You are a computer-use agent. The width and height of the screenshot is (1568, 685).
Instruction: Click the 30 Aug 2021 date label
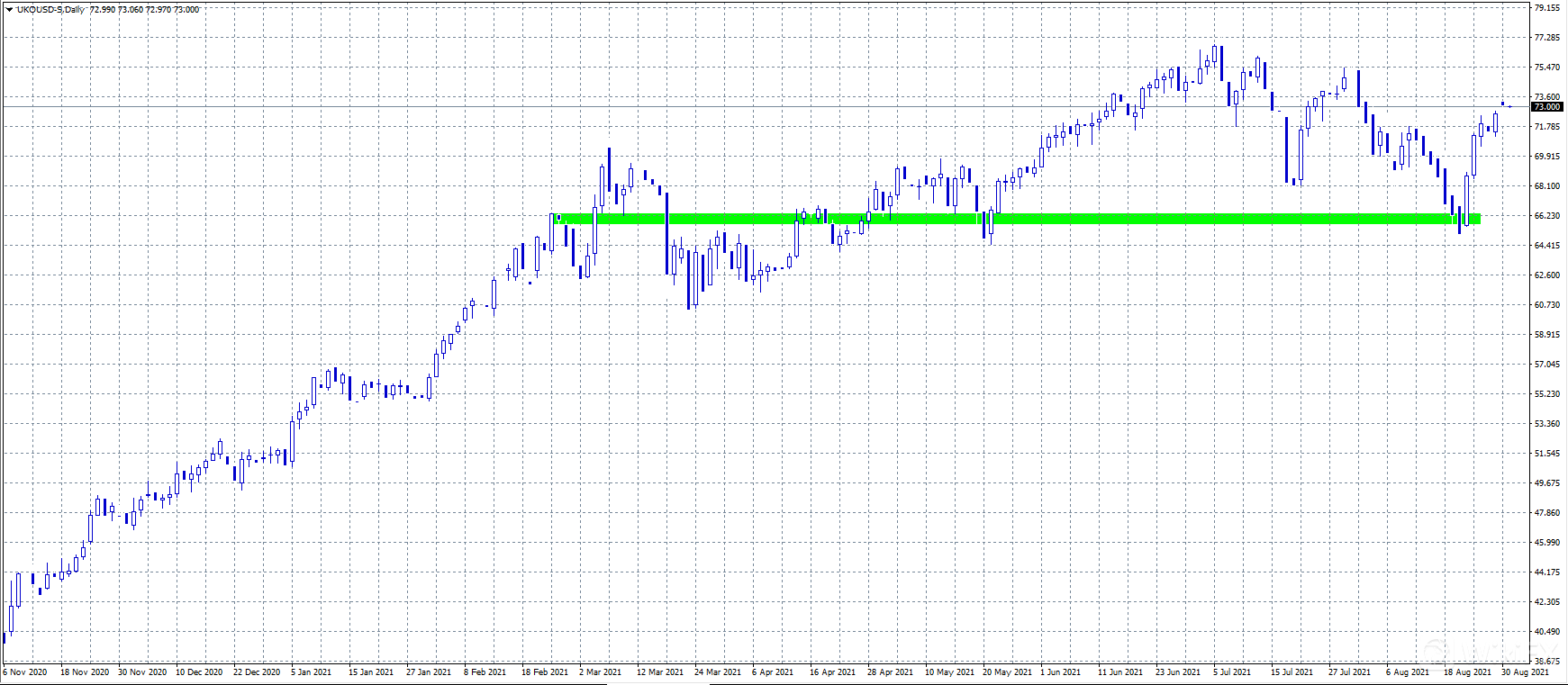[x=1525, y=672]
